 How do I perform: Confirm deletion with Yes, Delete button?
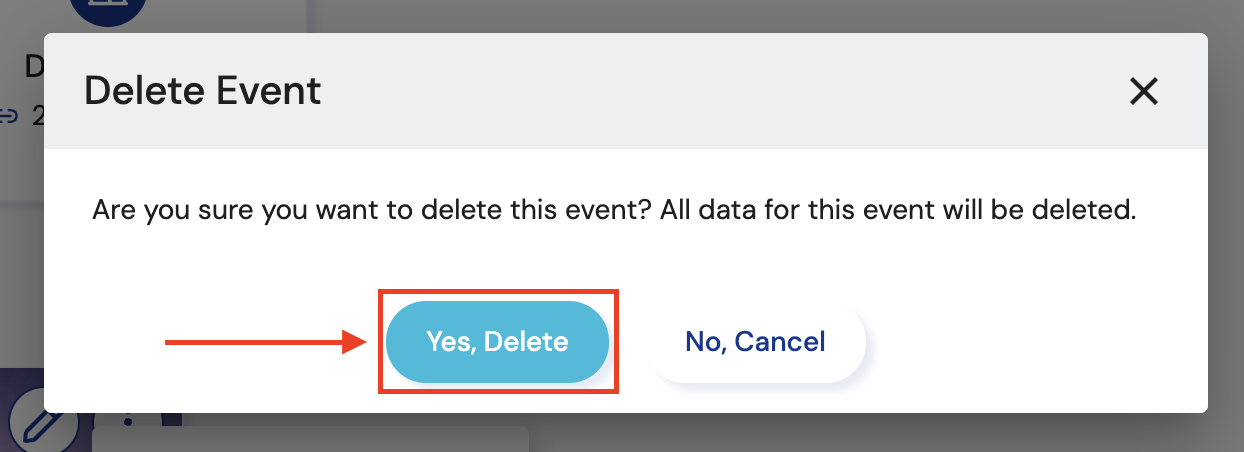[x=497, y=342]
